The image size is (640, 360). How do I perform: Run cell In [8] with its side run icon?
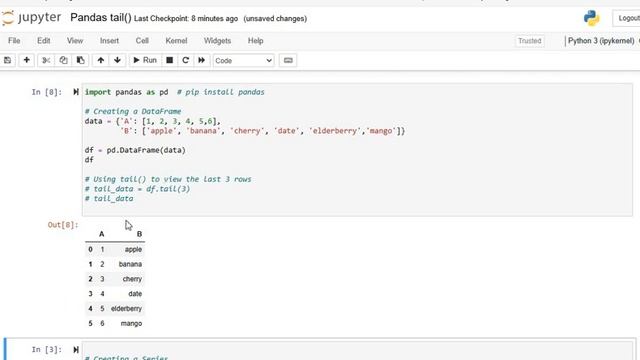pyautogui.click(x=76, y=92)
